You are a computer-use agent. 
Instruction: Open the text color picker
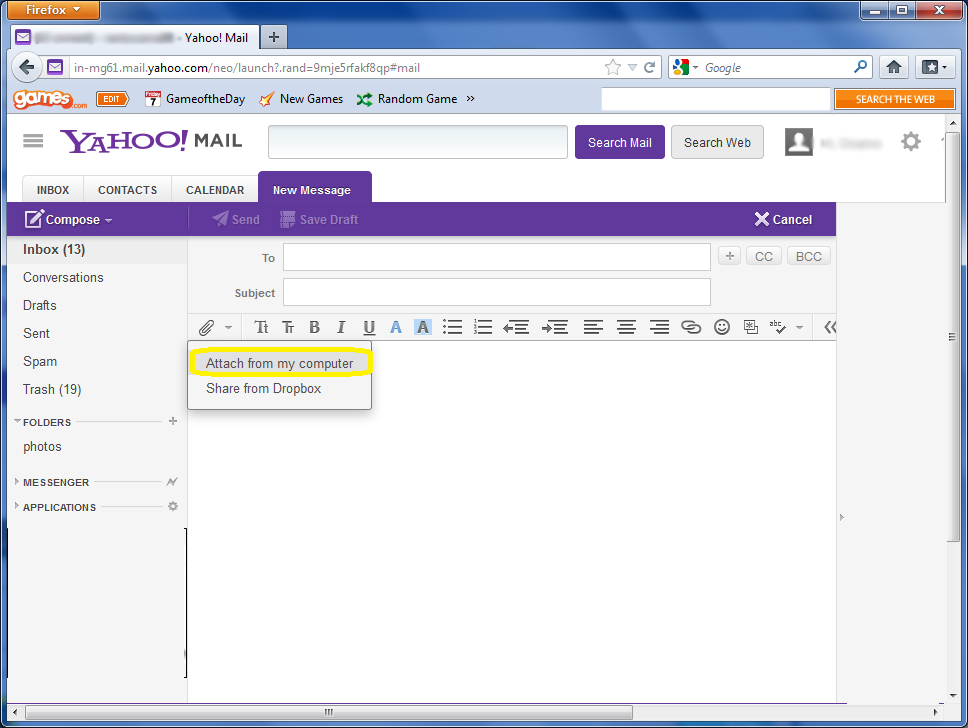tap(396, 327)
